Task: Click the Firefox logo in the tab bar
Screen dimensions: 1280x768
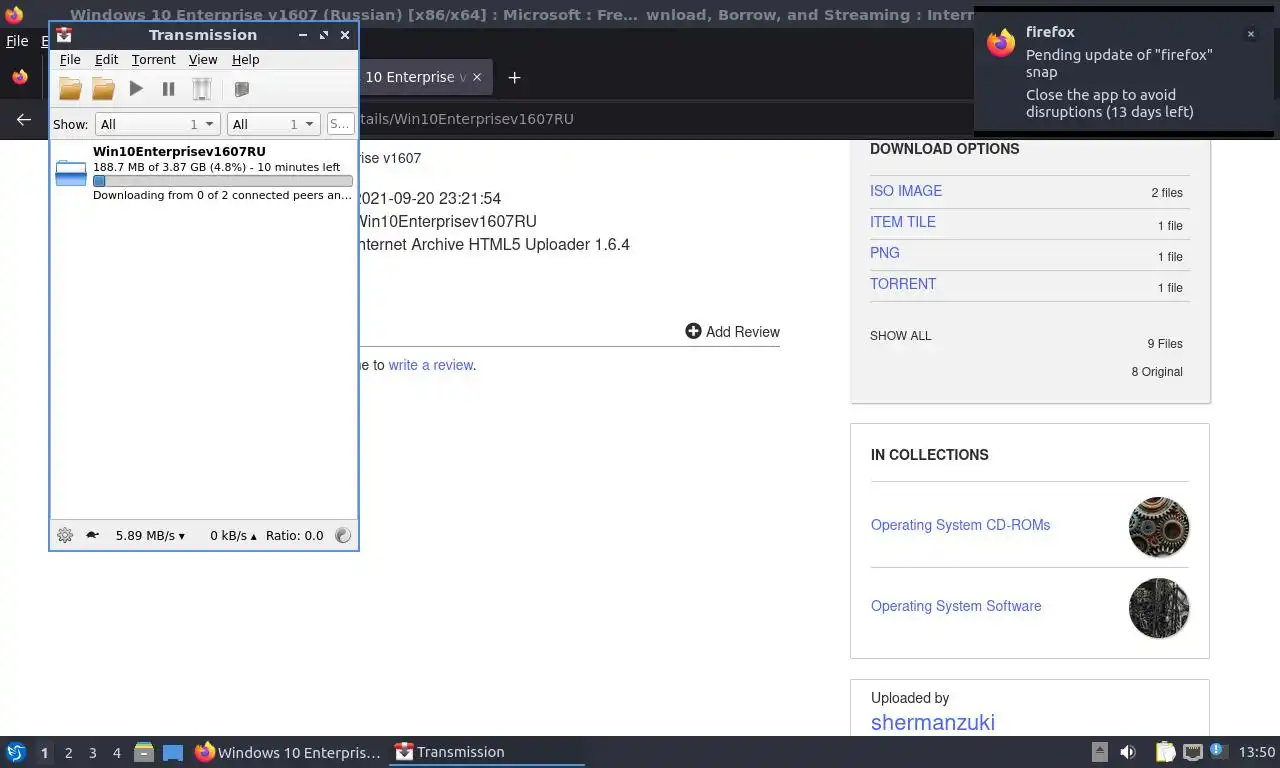Action: click(x=20, y=77)
